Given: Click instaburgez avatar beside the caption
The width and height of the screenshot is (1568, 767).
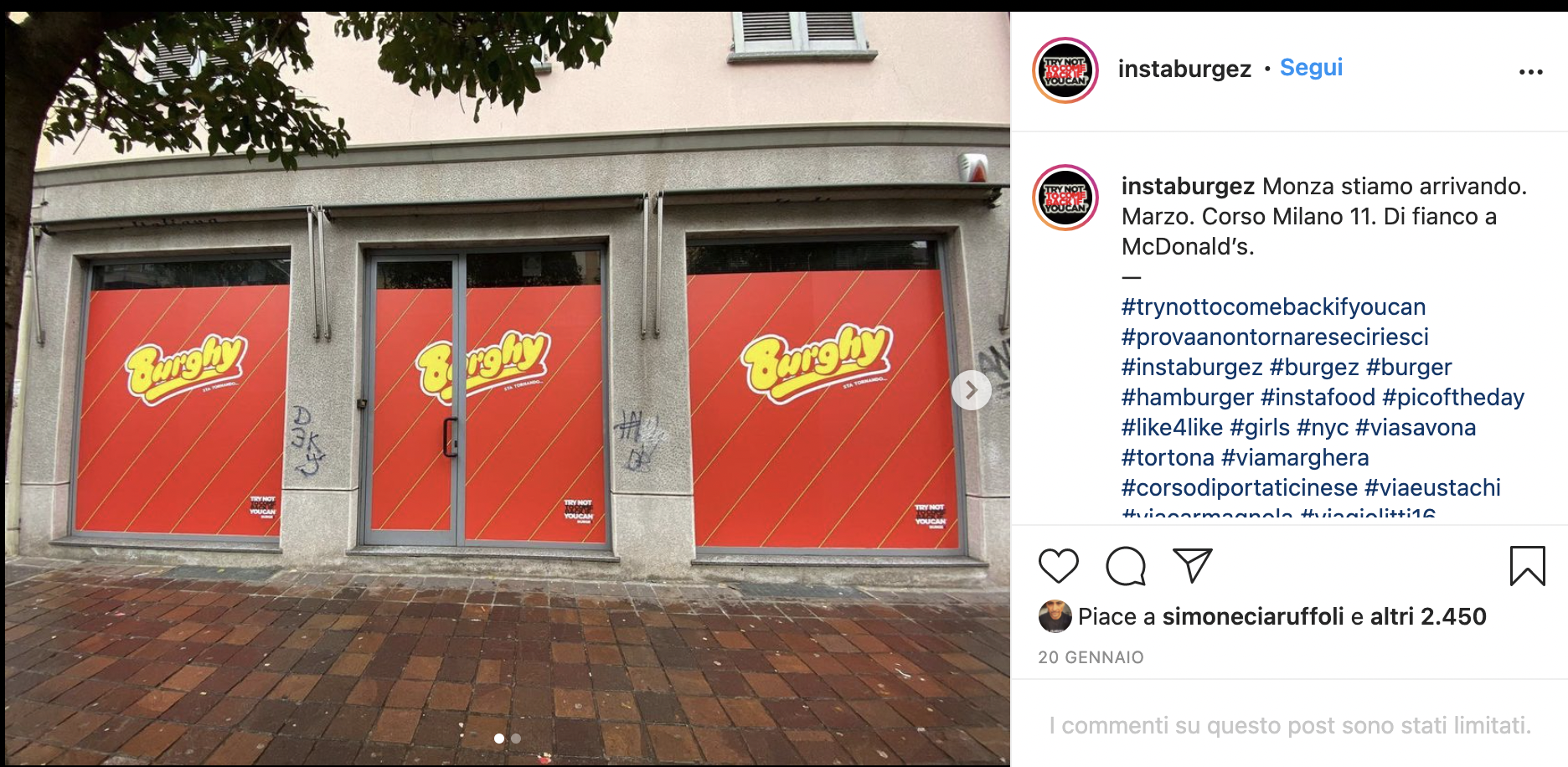Looking at the screenshot, I should [x=1065, y=198].
